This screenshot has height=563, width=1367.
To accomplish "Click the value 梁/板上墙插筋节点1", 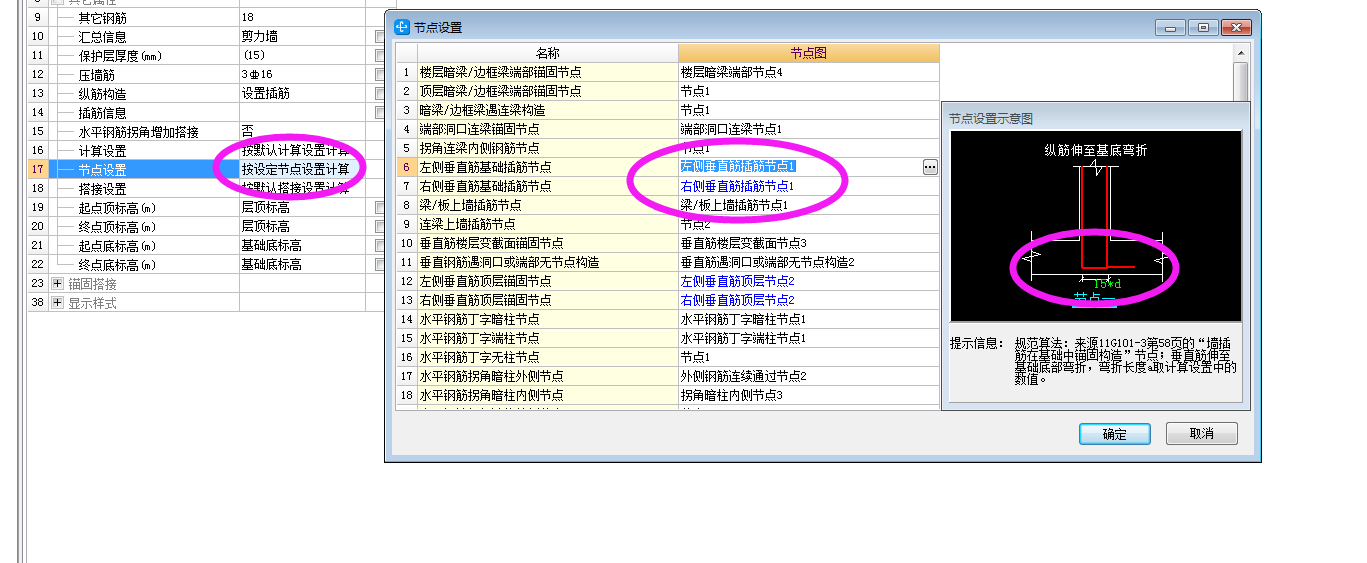I will coord(735,205).
